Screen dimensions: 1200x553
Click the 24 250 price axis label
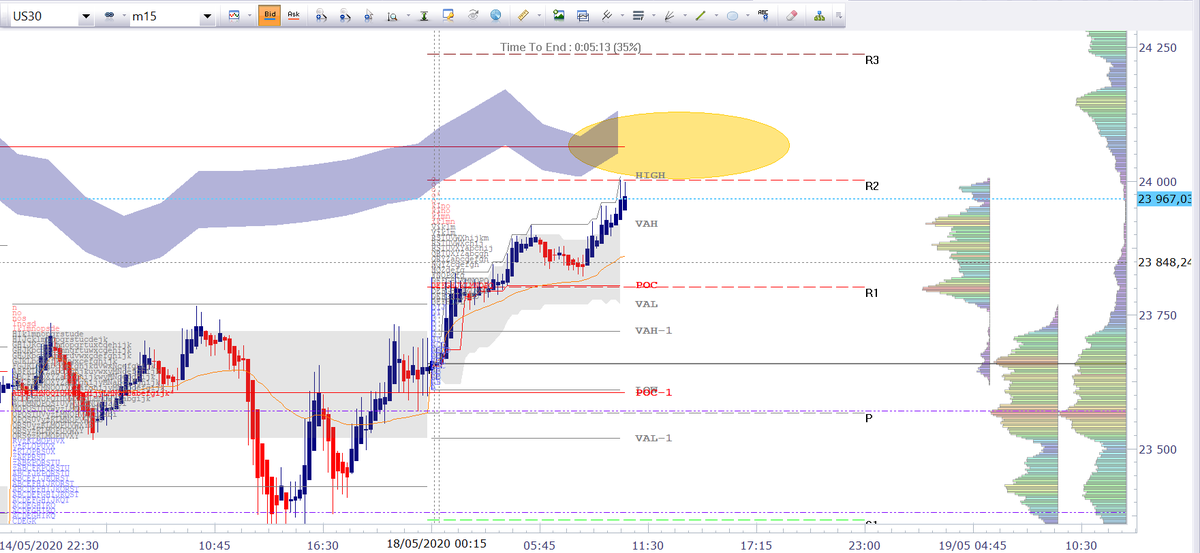click(1158, 47)
